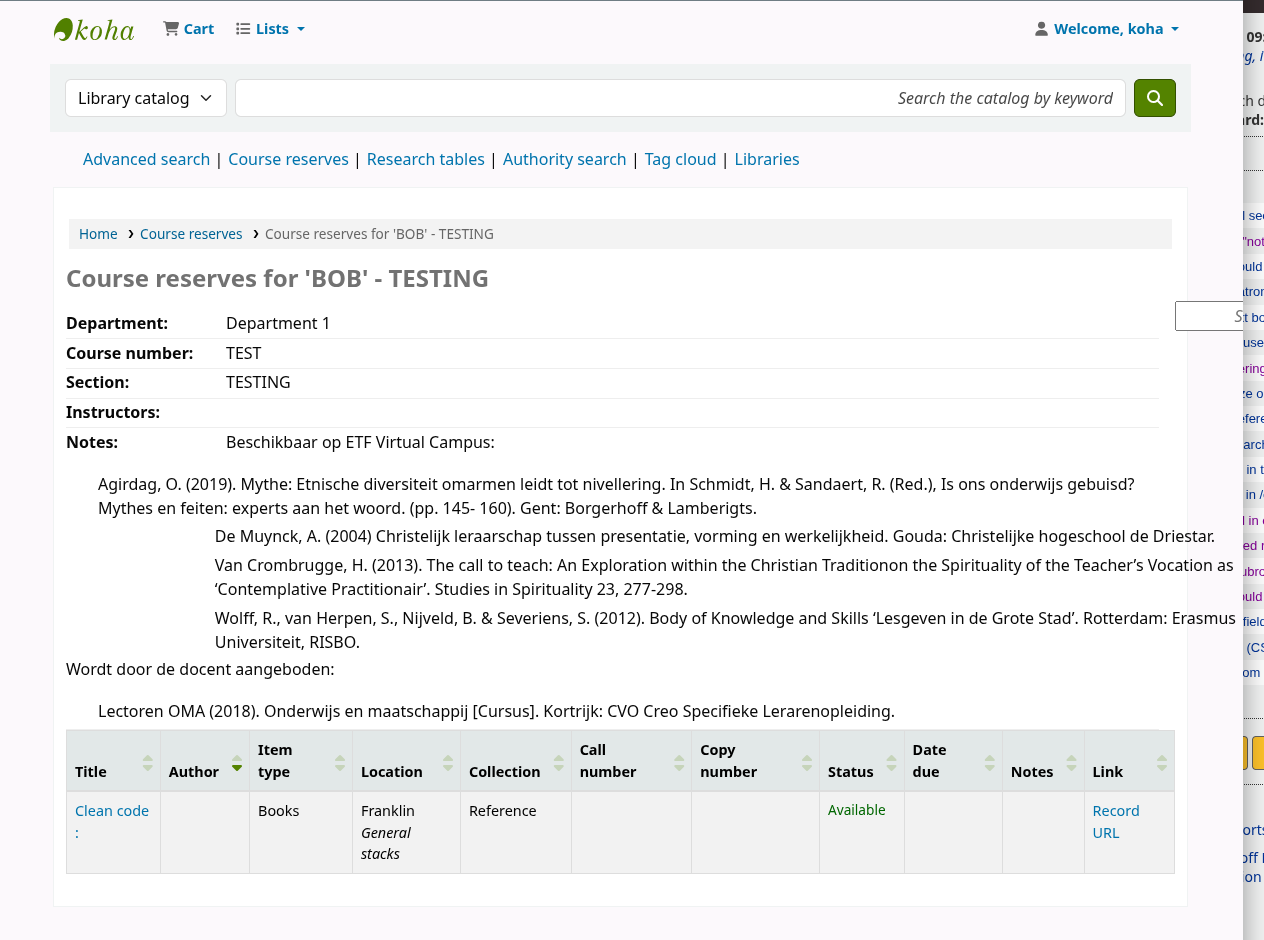The width and height of the screenshot is (1264, 940).
Task: Click the green search magnifier button
Action: 1154,98
